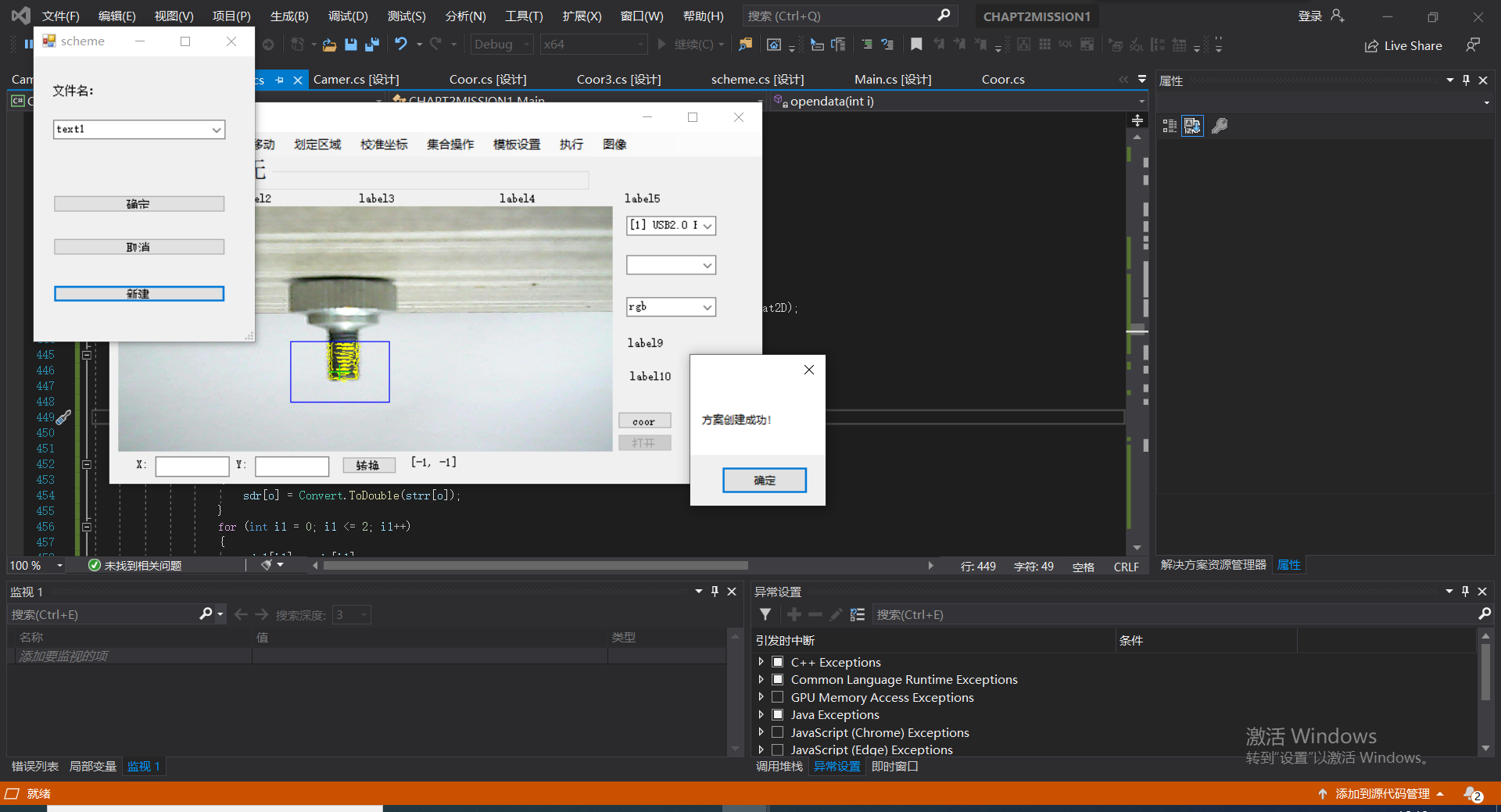Click the bookmark icon in toolbar
This screenshot has width=1501, height=812.
coord(916,45)
